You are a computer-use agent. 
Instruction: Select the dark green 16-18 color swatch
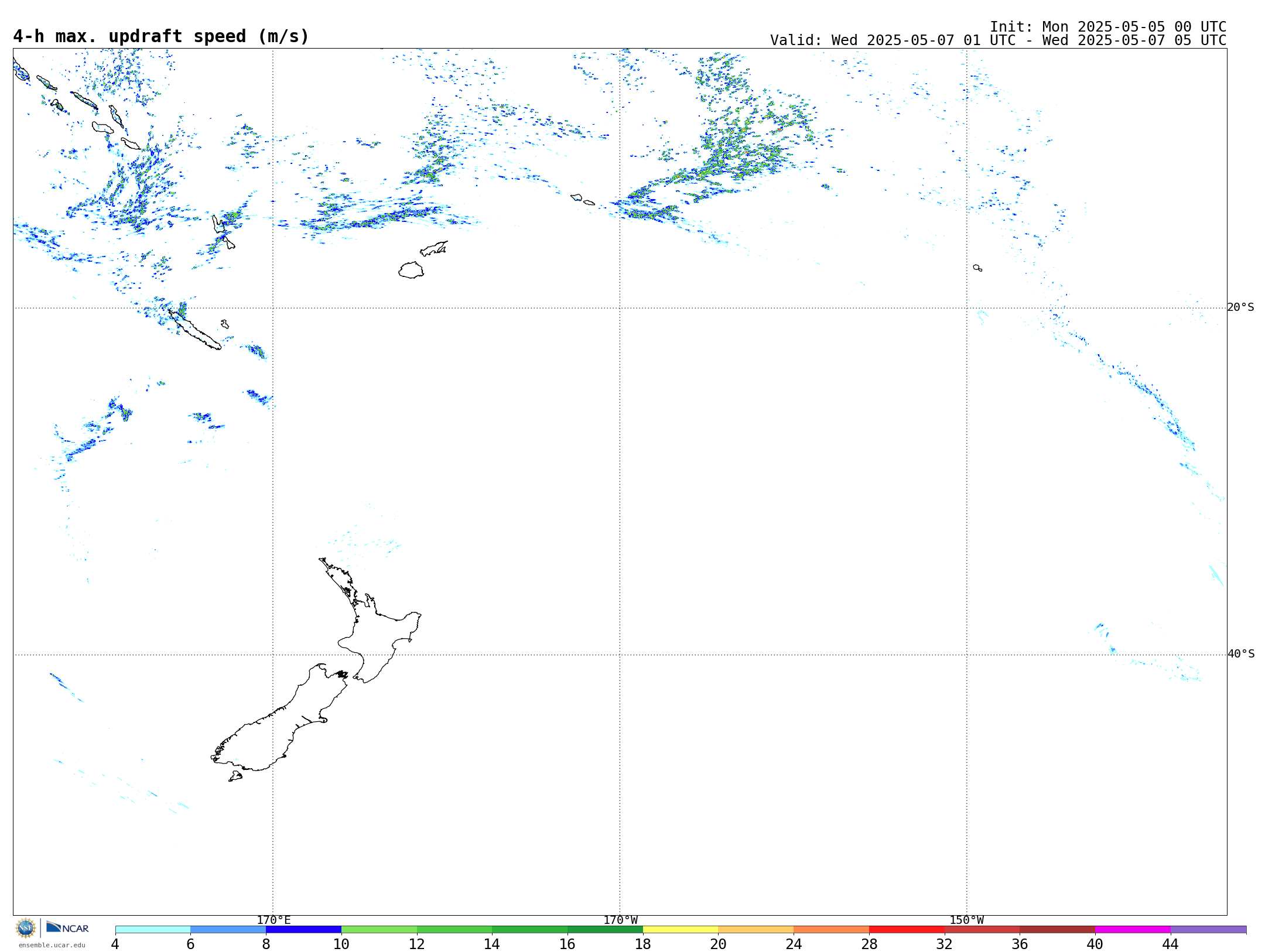[605, 930]
